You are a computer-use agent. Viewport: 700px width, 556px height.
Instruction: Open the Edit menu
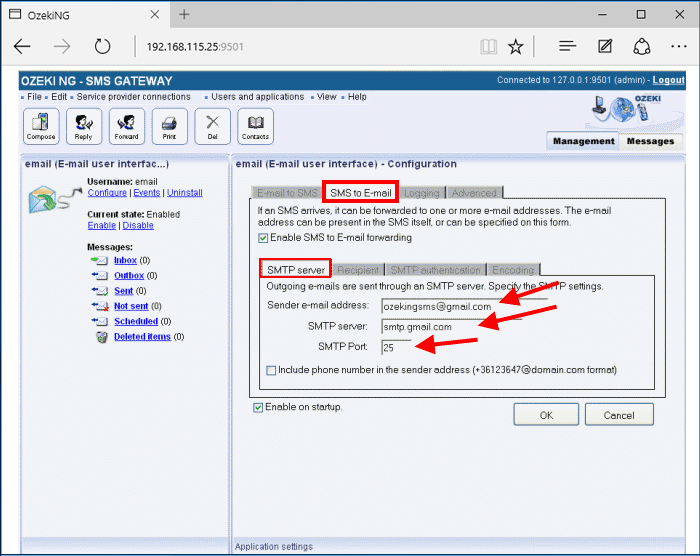[x=59, y=97]
